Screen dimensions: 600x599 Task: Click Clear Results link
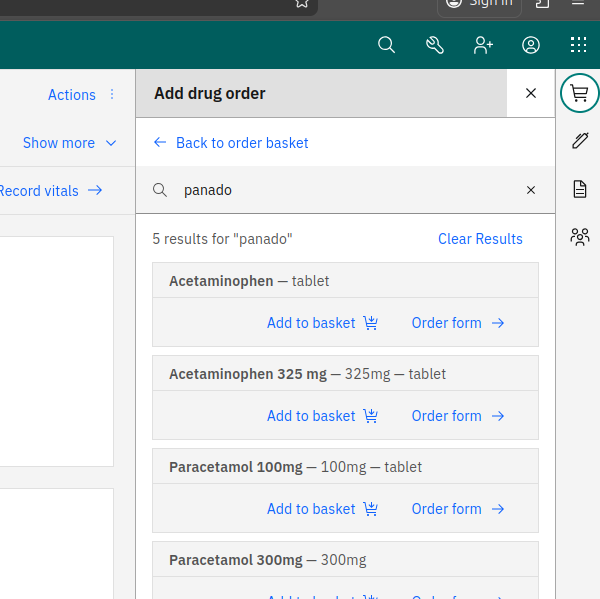pos(480,239)
